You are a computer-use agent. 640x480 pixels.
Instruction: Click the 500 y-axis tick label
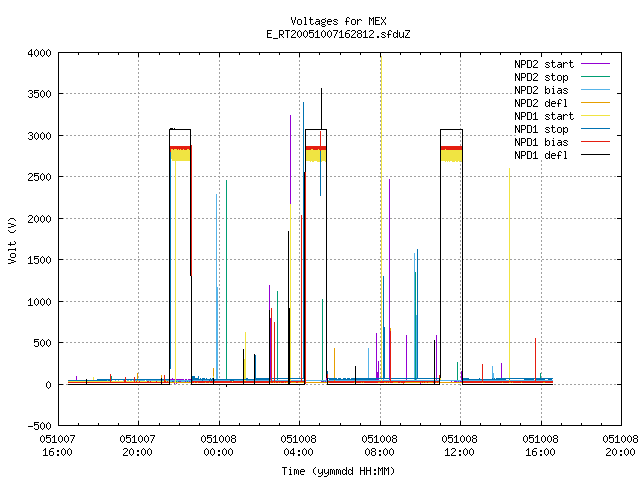pyautogui.click(x=42, y=343)
